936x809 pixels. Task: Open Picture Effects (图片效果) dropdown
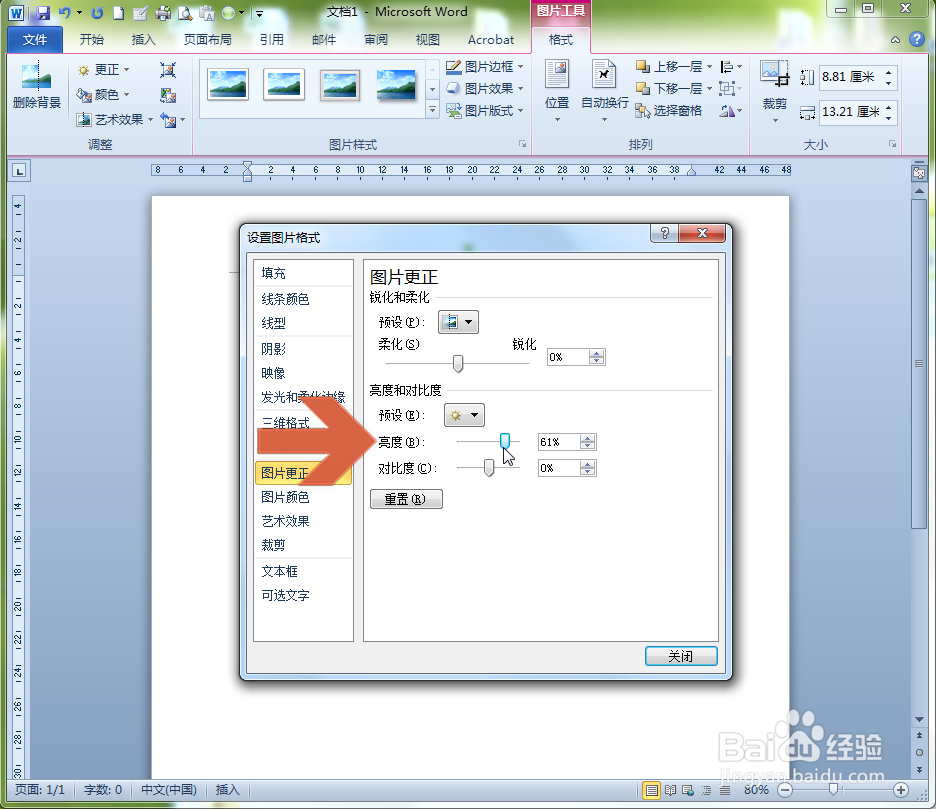tap(485, 88)
